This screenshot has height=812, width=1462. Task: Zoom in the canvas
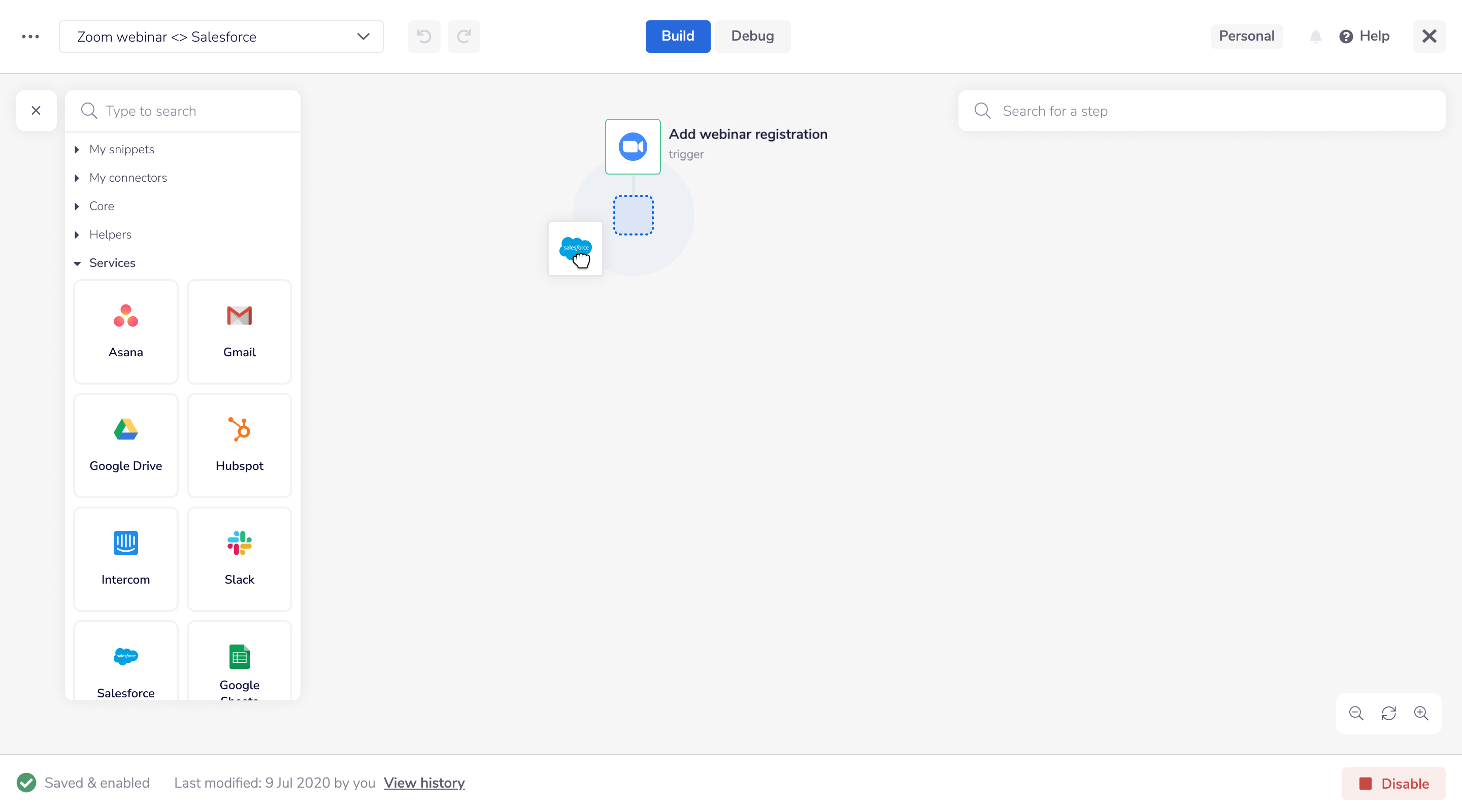(x=1421, y=713)
